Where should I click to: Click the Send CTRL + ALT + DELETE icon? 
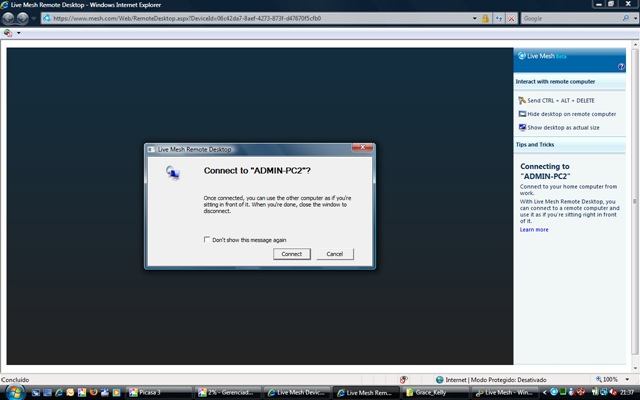pyautogui.click(x=522, y=100)
